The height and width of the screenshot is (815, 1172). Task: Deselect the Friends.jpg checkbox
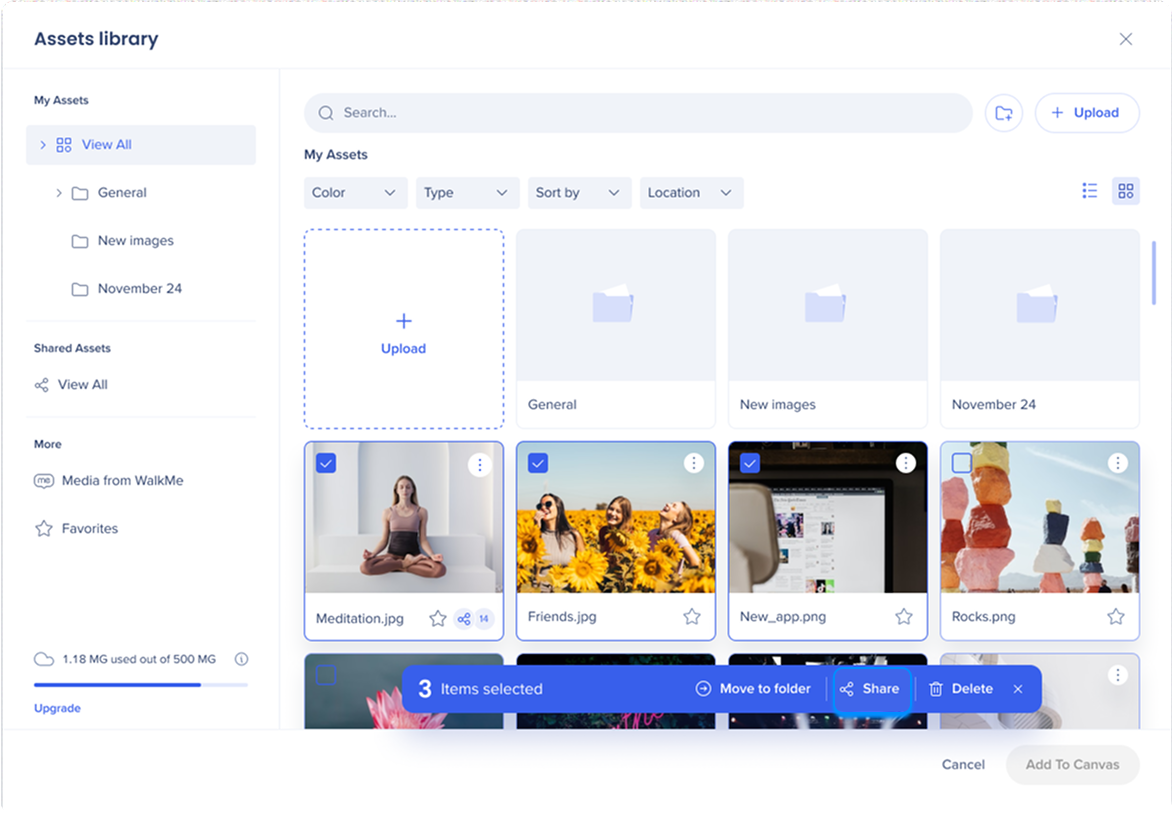click(538, 463)
